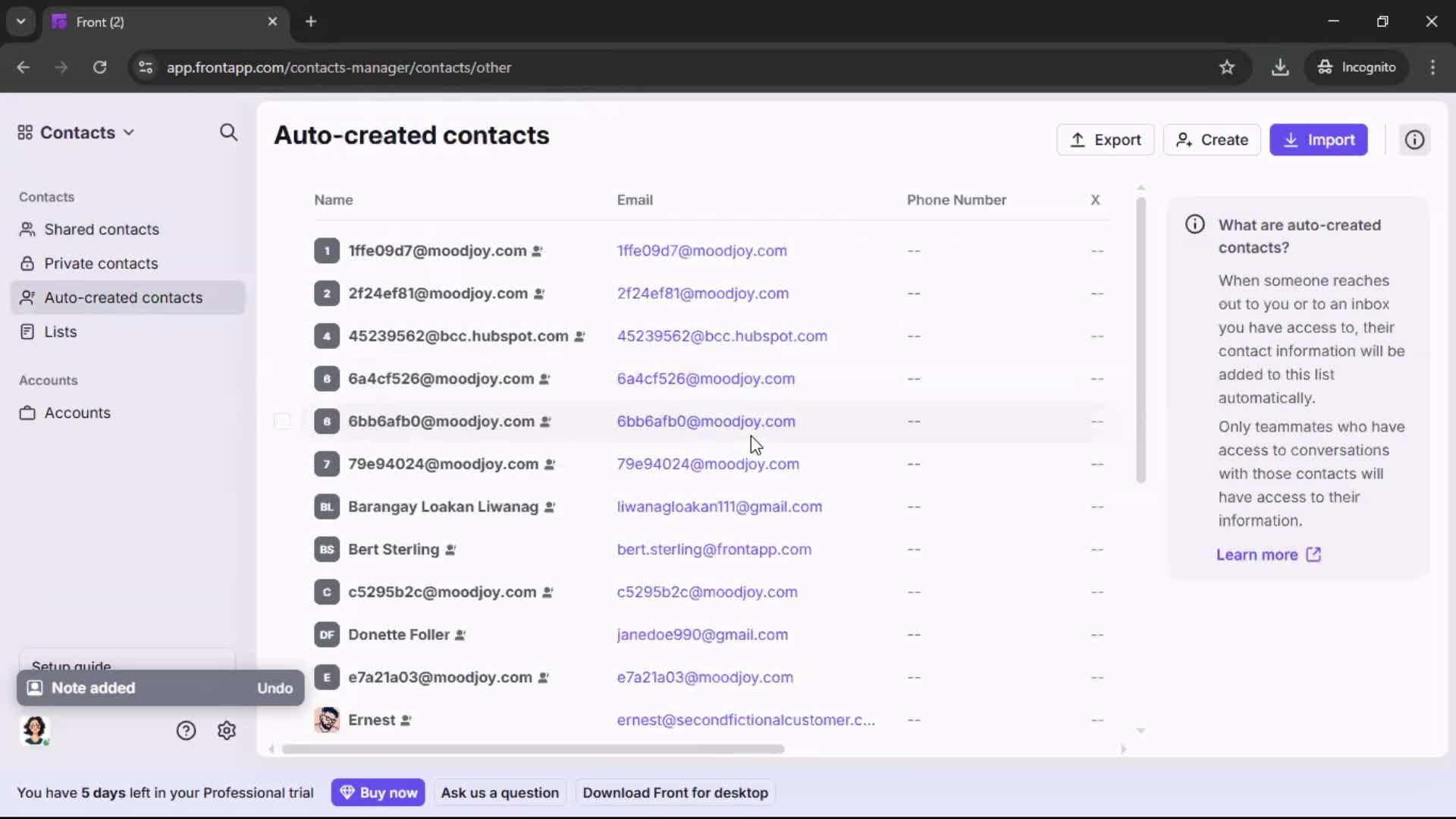Open the settings gear icon at the bottom

[227, 730]
